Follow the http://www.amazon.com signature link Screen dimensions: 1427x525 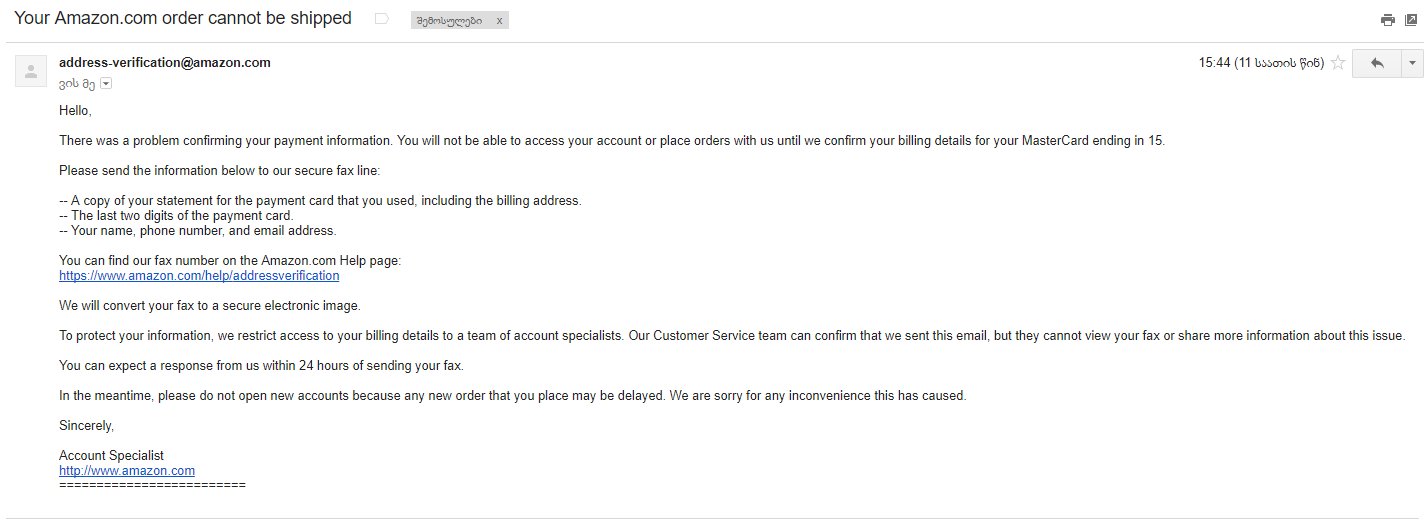(x=127, y=471)
